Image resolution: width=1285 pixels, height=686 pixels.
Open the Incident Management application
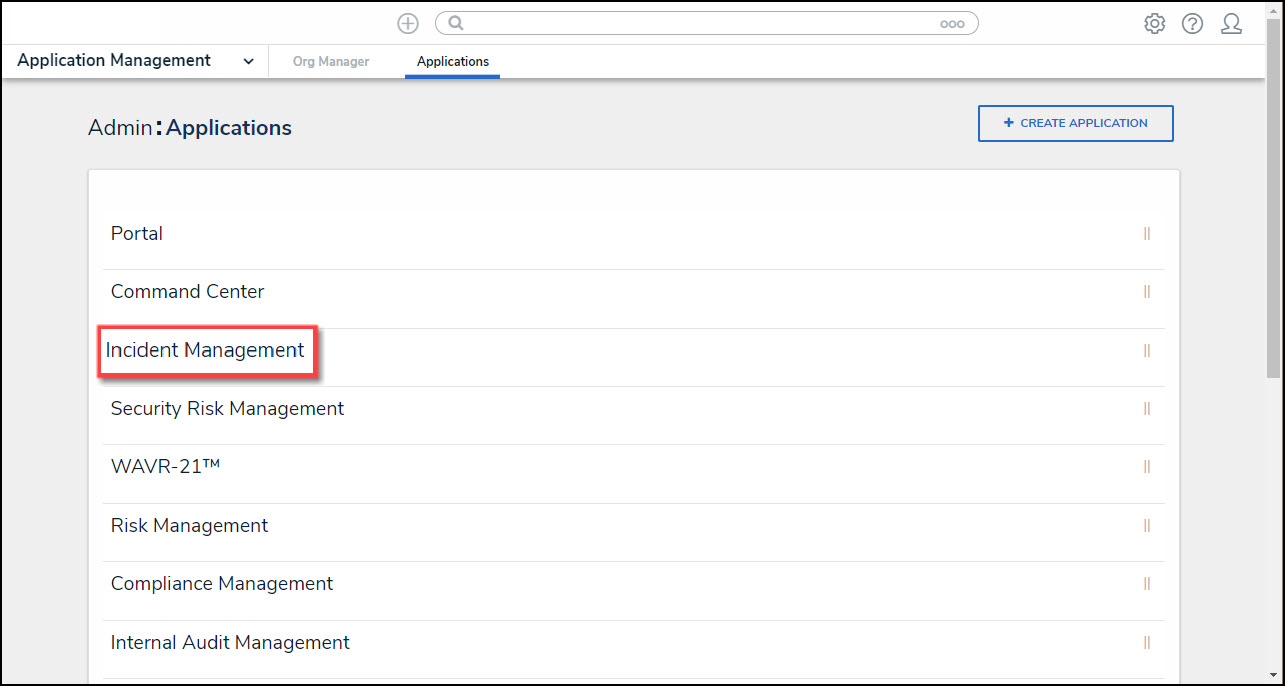pyautogui.click(x=205, y=351)
